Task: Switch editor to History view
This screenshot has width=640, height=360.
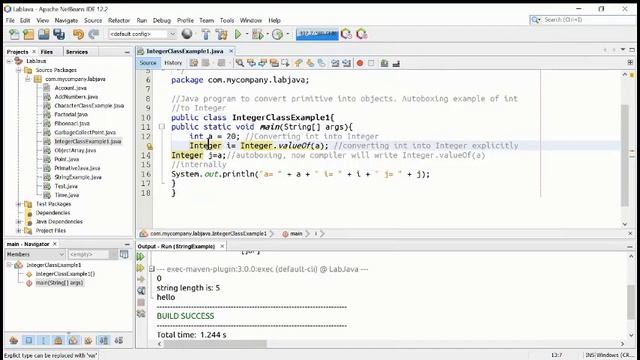Action: 173,63
